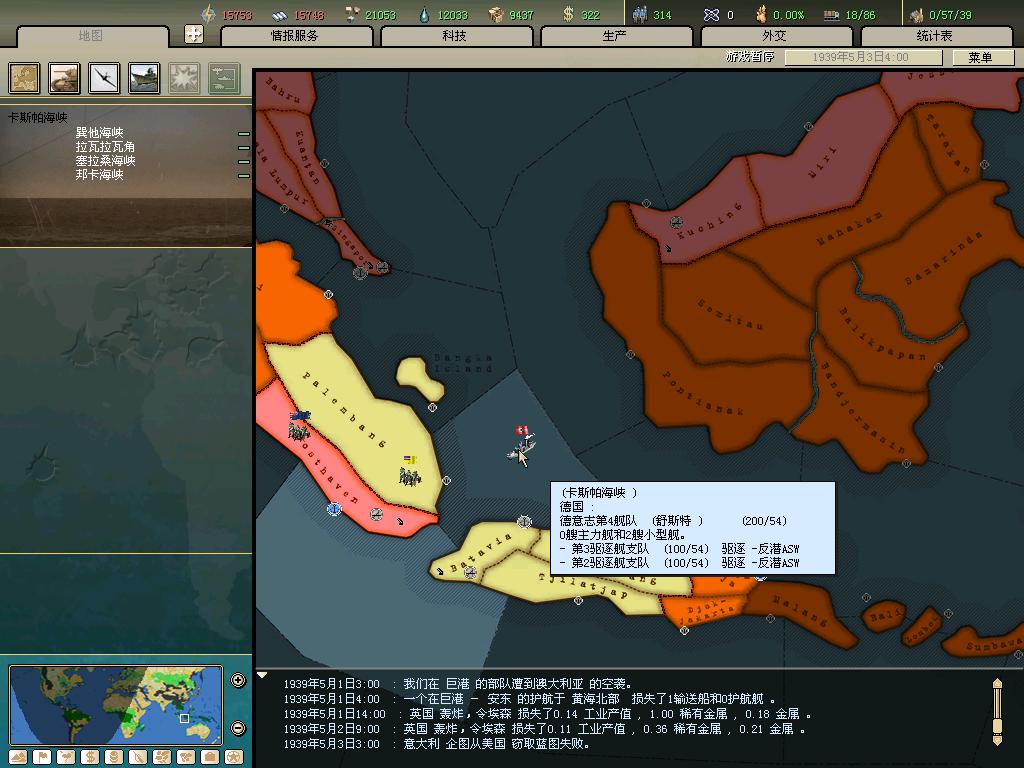Select the economic dollar map mode
This screenshot has height=768, width=1024.
pos(89,758)
